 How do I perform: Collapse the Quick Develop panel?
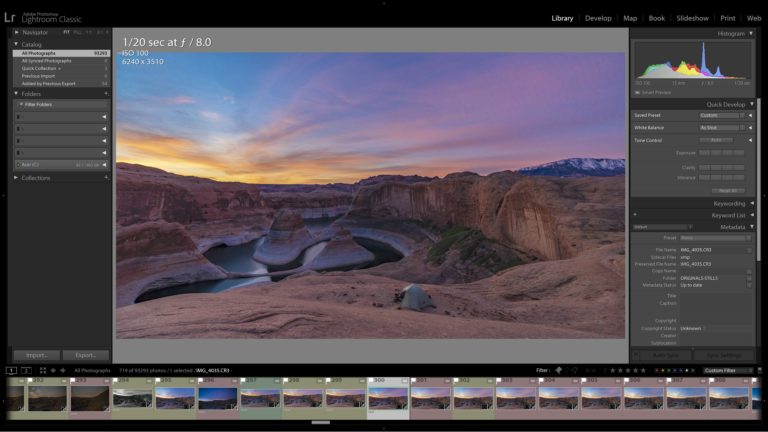(x=751, y=104)
